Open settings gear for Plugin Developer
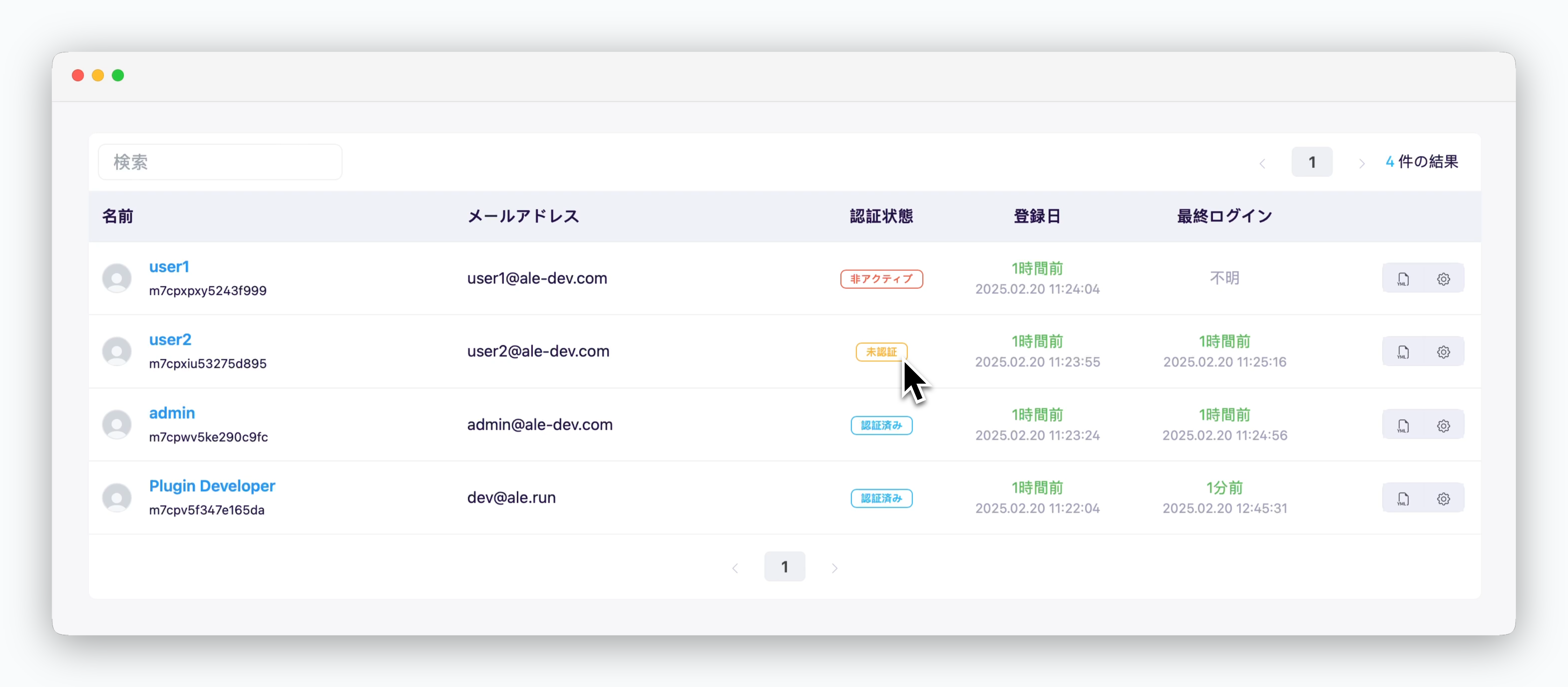The width and height of the screenshot is (1568, 687). click(1443, 498)
